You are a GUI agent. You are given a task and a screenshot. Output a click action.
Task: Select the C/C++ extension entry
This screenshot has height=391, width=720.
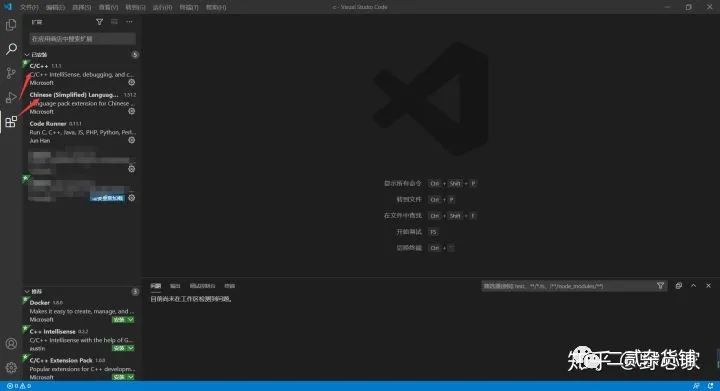tap(82, 74)
